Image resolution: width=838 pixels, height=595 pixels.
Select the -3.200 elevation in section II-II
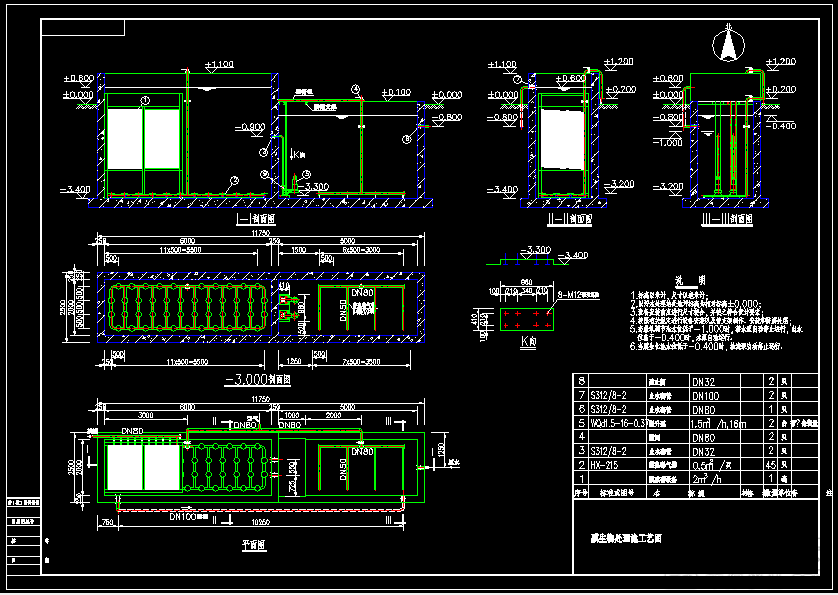[620, 184]
